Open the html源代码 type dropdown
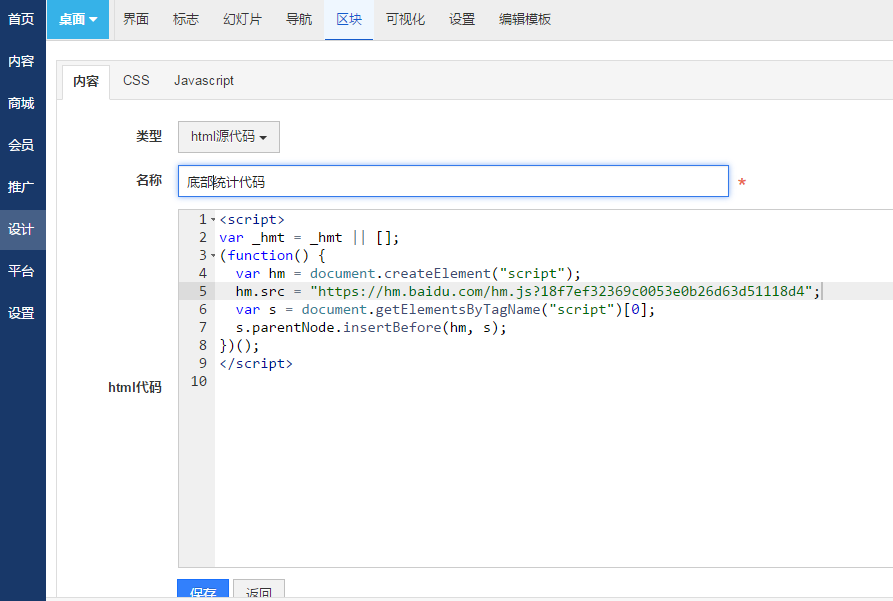 click(229, 137)
